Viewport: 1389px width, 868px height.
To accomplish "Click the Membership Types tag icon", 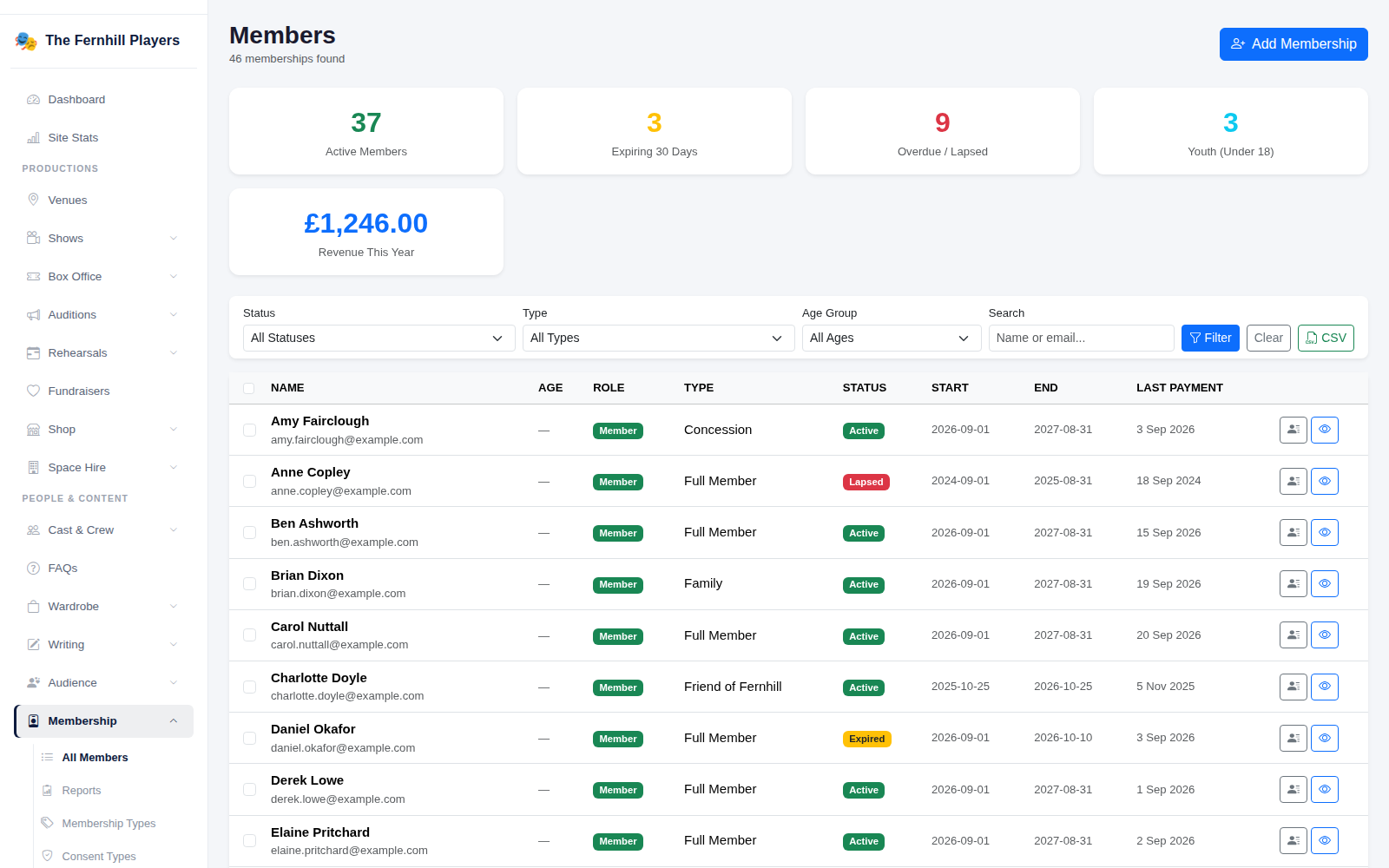I will [47, 823].
